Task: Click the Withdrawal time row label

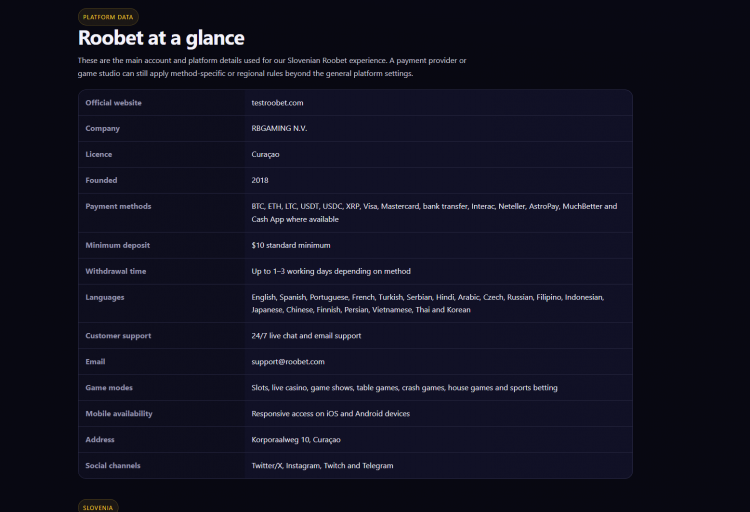Action: click(116, 271)
